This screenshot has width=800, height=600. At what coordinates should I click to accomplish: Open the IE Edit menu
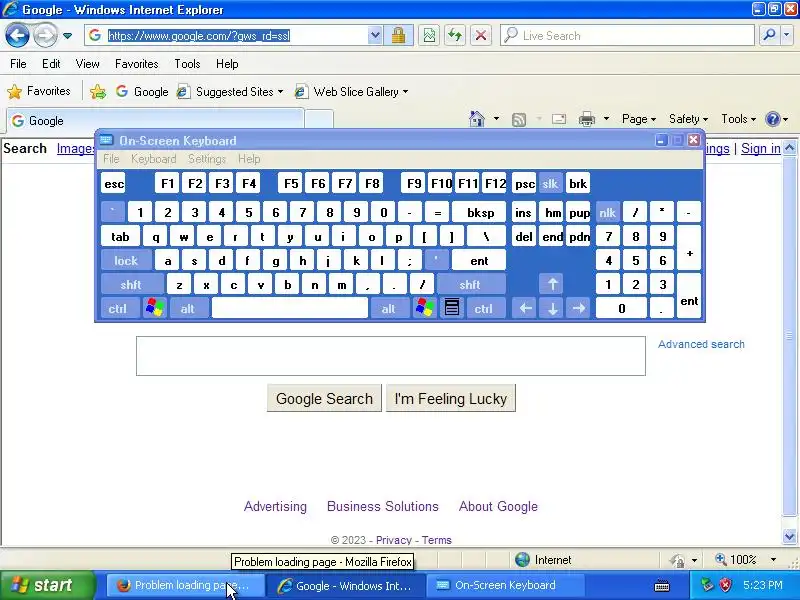click(x=51, y=64)
